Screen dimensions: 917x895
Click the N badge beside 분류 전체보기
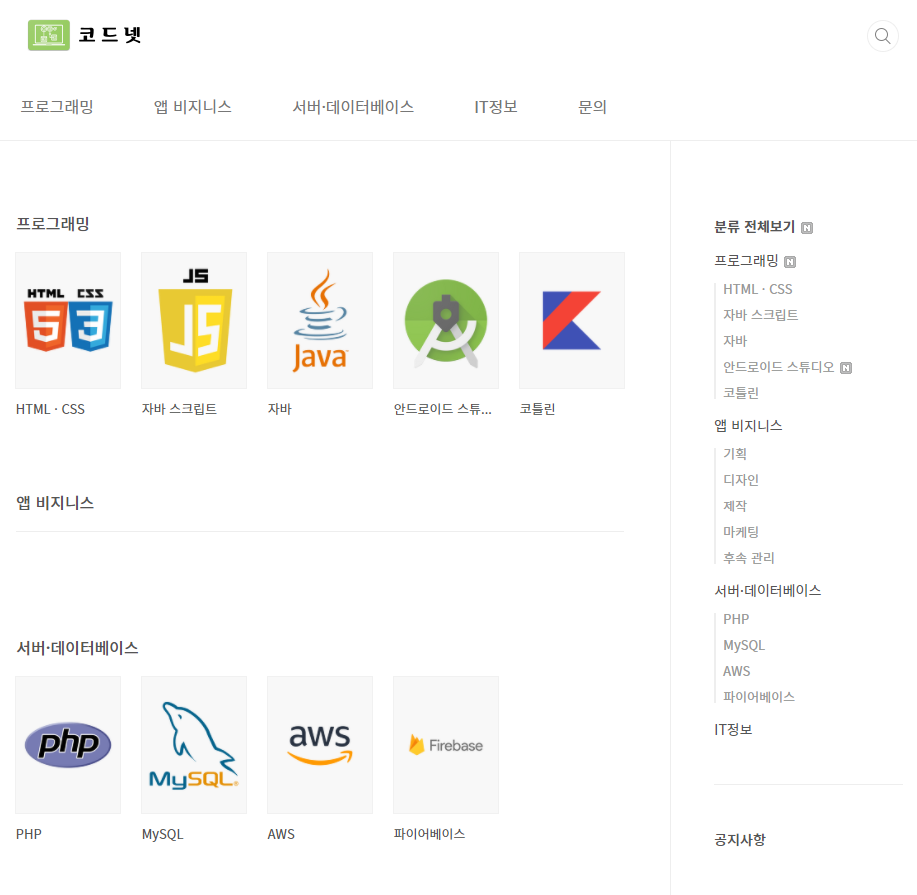pos(807,228)
